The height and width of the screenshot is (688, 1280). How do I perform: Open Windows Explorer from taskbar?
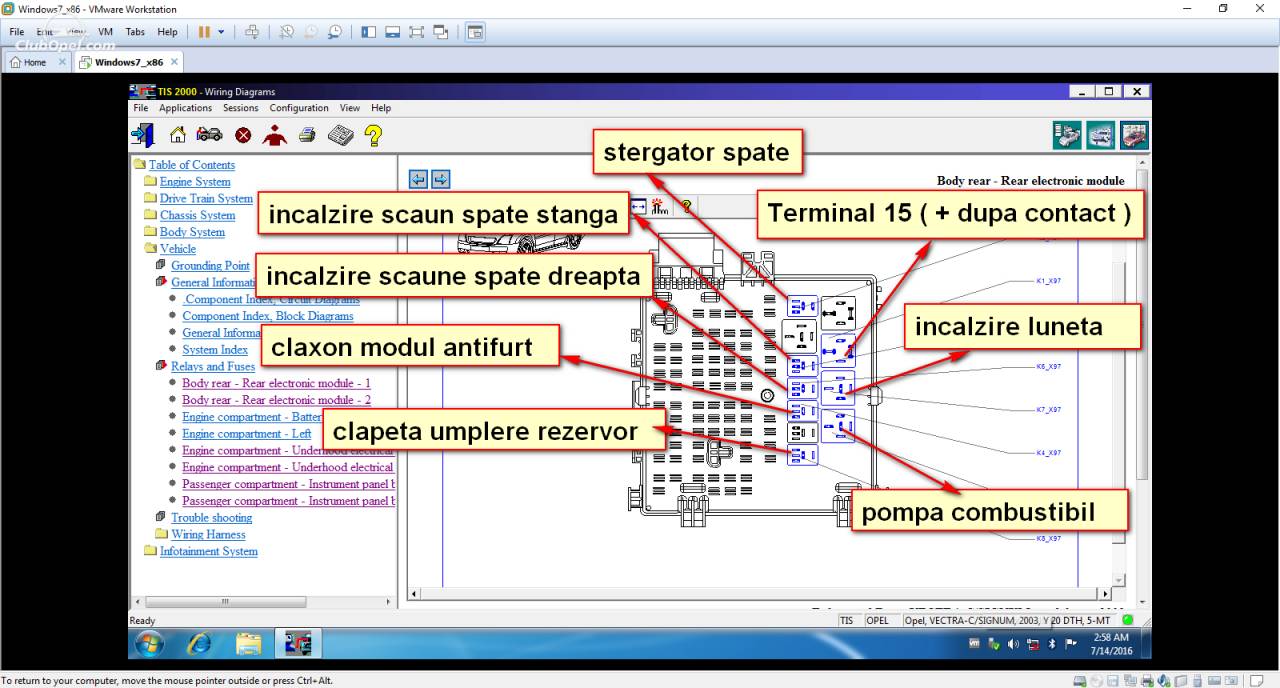249,643
